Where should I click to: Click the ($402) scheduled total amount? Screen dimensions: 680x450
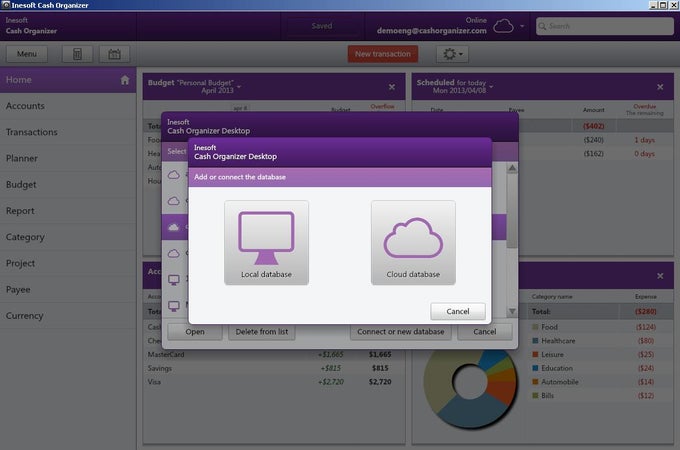click(593, 126)
